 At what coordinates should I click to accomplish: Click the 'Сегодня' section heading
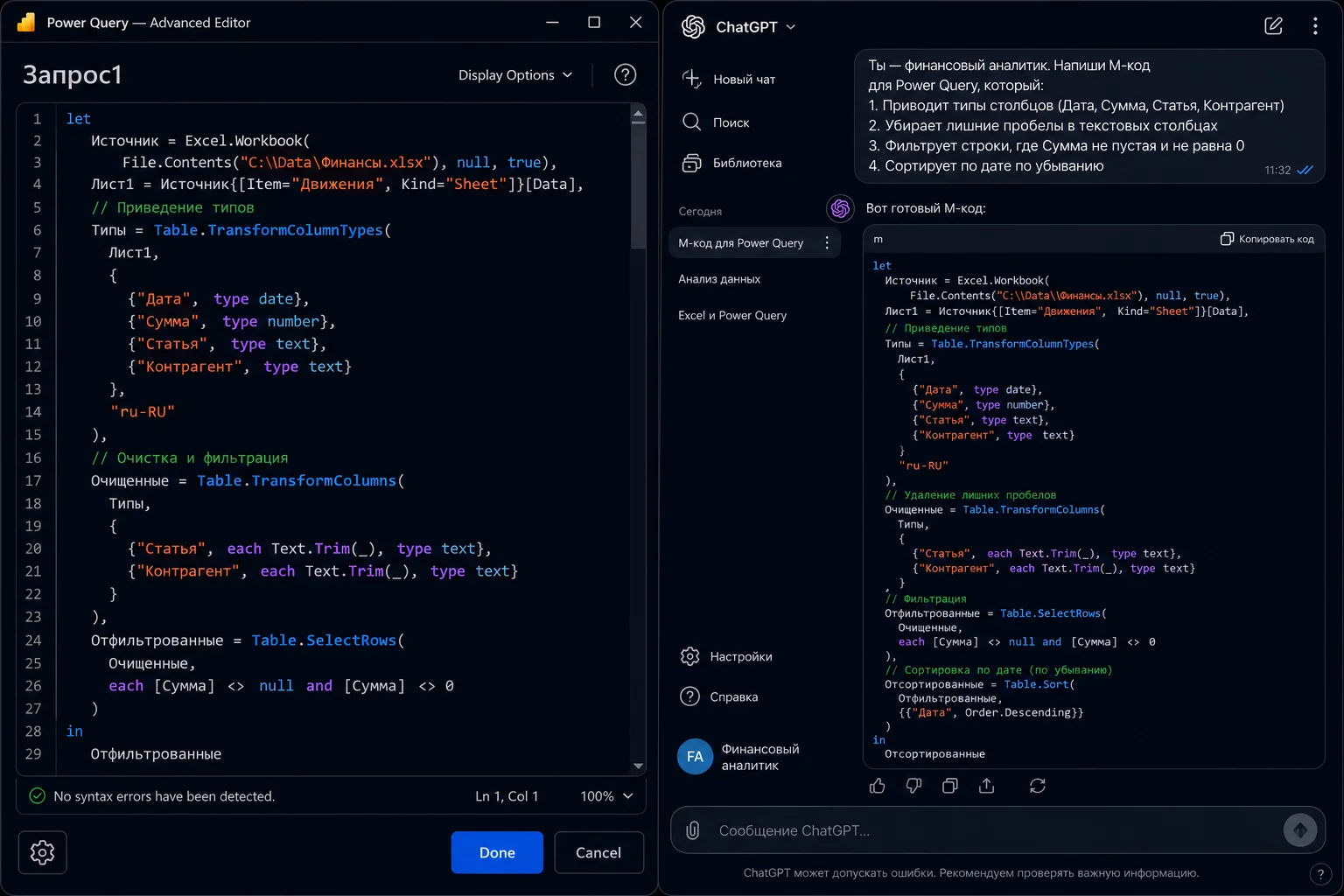click(700, 212)
